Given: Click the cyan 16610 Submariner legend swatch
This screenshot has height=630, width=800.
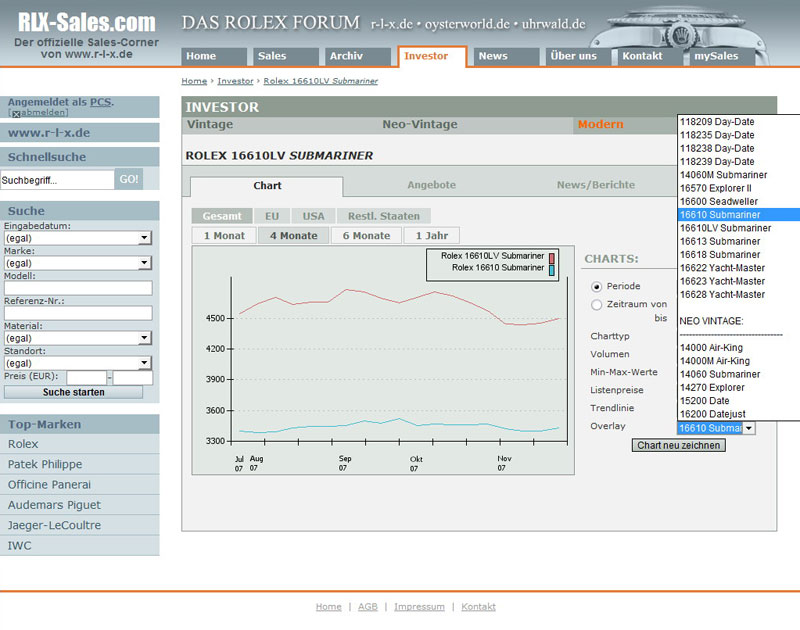Looking at the screenshot, I should click(x=552, y=270).
